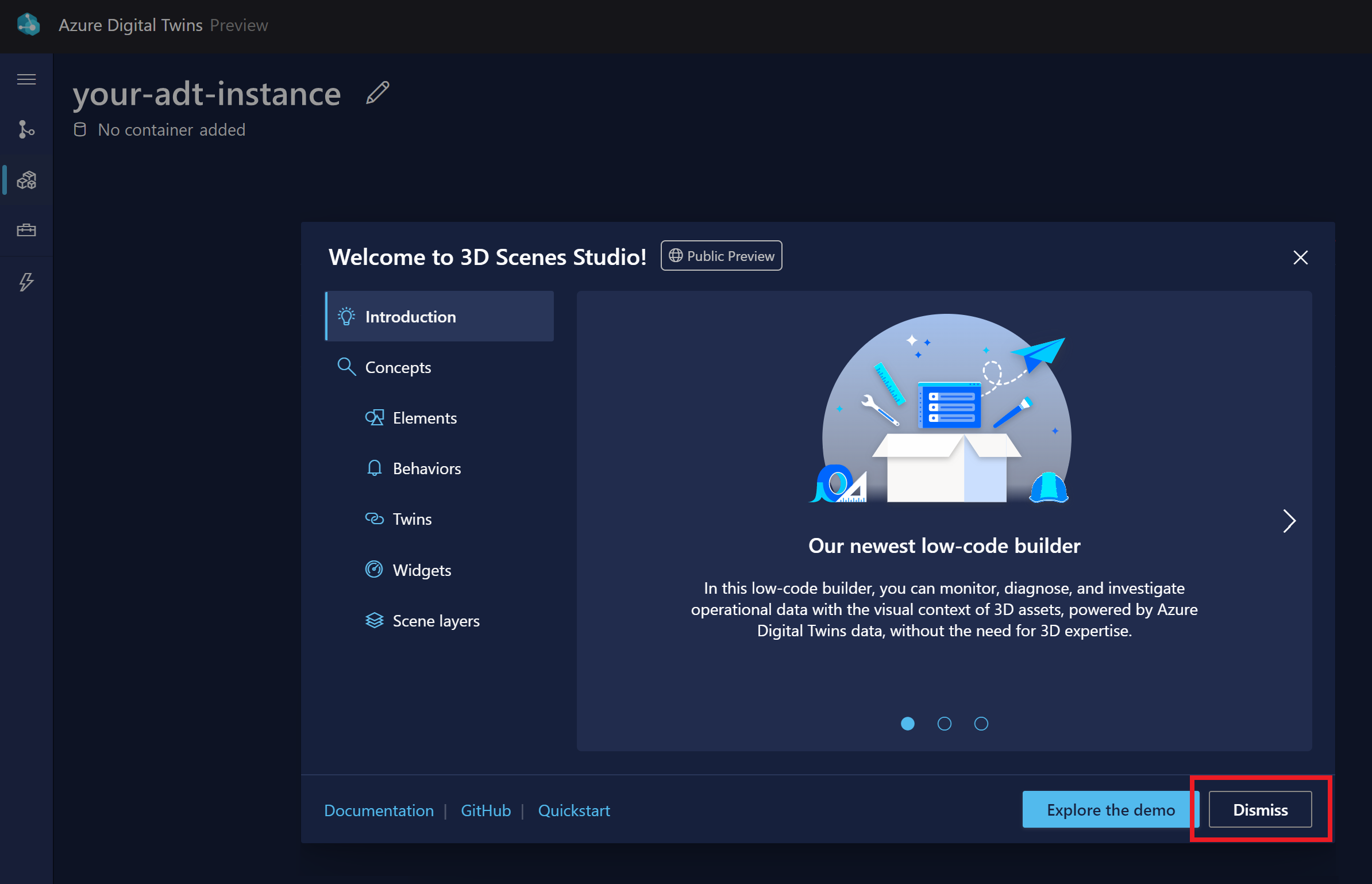
Task: Open the Concepts section in sidebar
Action: point(398,367)
